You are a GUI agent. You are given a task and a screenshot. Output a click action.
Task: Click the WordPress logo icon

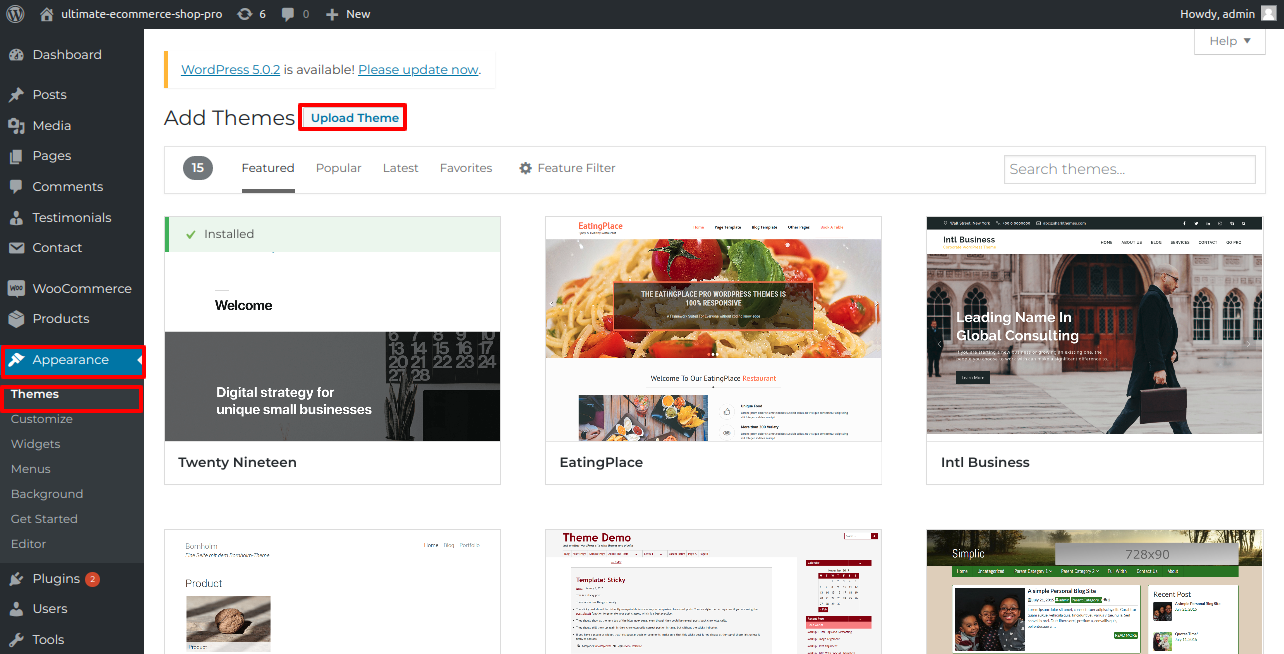(x=15, y=14)
